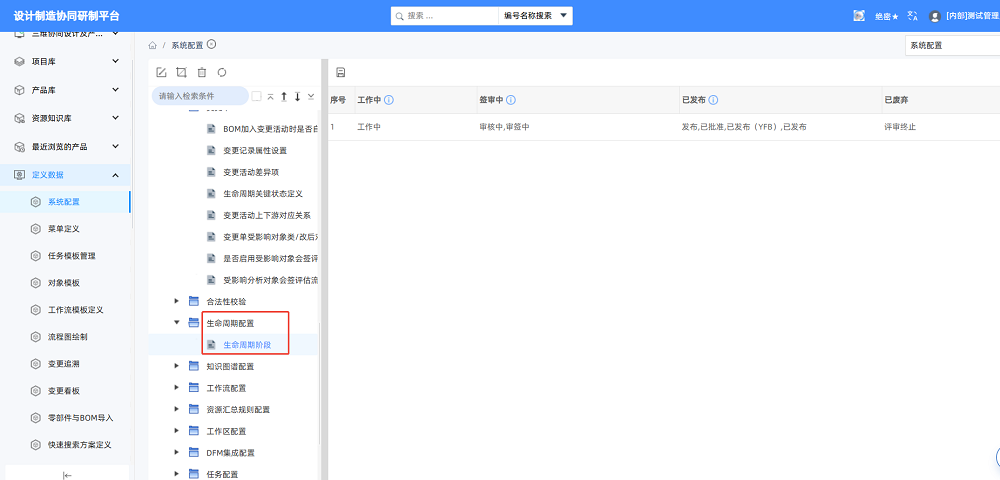Click the 评审终止 table cell
1000x480 pixels.
tap(900, 127)
